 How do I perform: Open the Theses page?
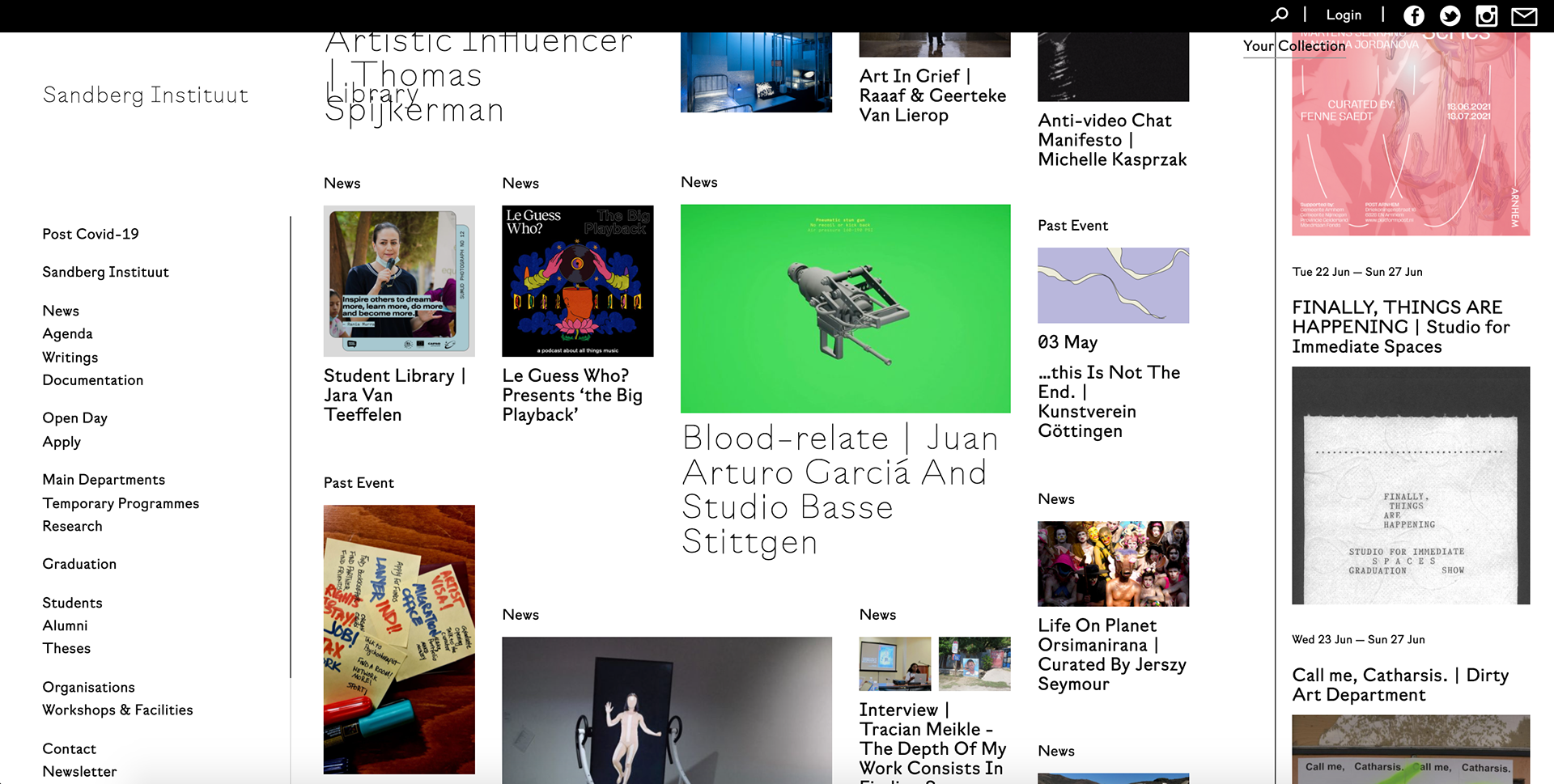point(66,648)
